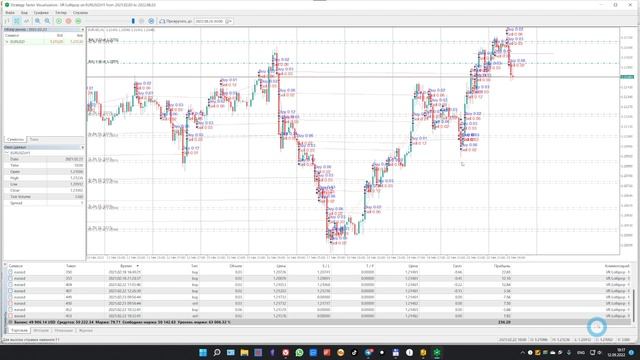Open WhatsApp from the taskbar
The height and width of the screenshot is (360, 640).
coord(299,352)
